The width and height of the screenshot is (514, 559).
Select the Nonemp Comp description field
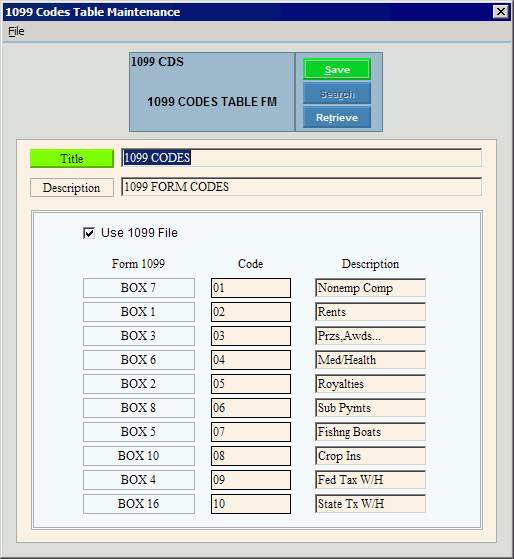pos(370,288)
